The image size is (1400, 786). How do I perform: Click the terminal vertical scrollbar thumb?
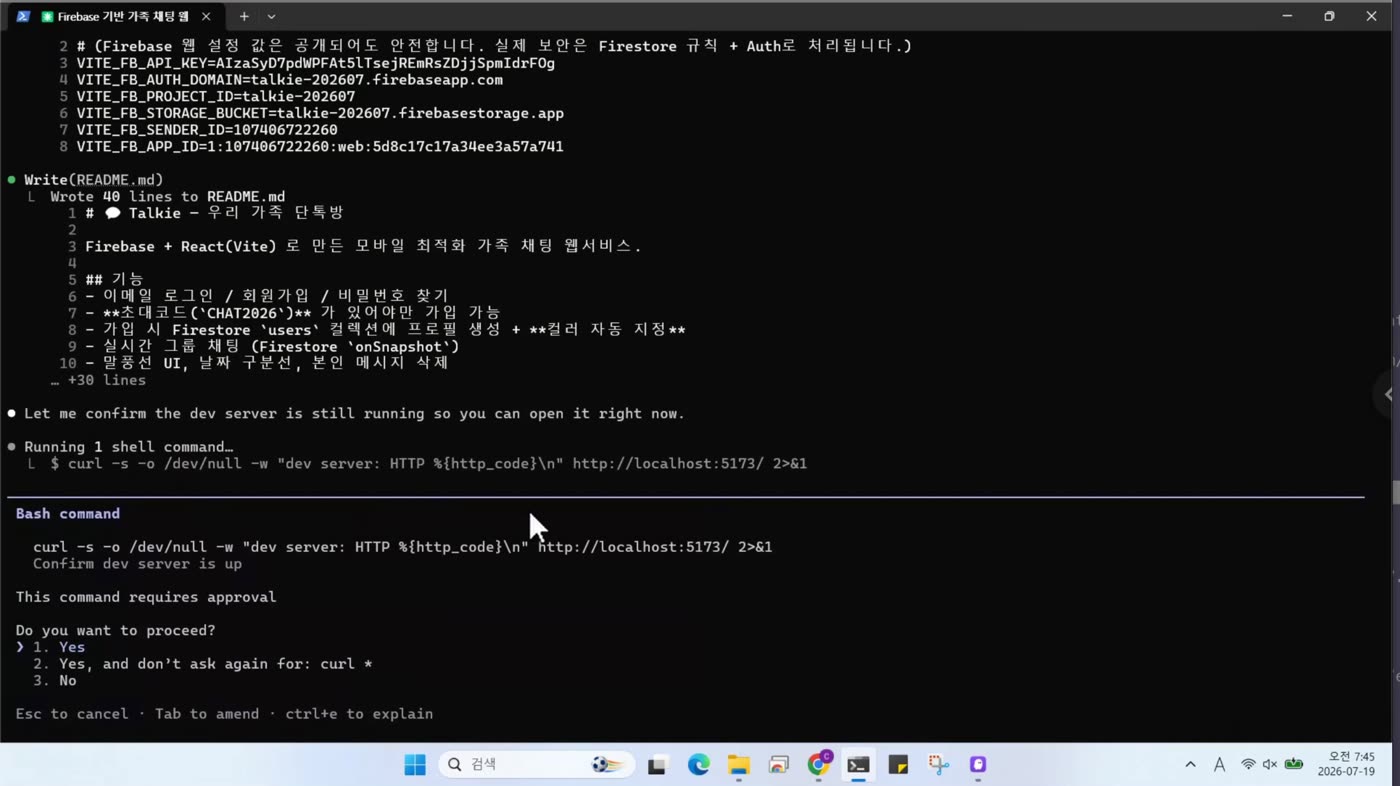(x=1395, y=493)
